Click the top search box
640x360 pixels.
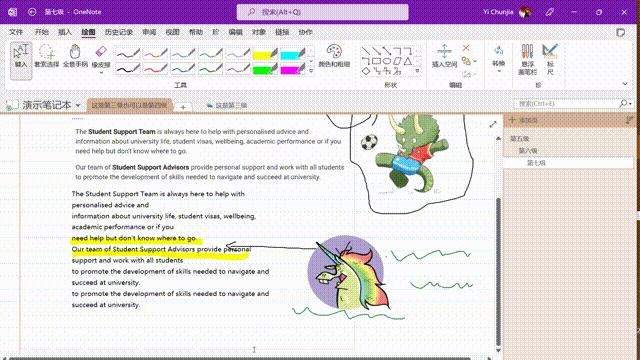pos(322,12)
